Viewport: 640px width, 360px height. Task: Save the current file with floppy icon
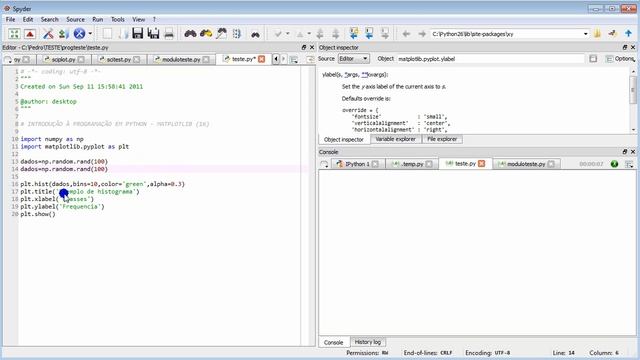tap(138, 34)
